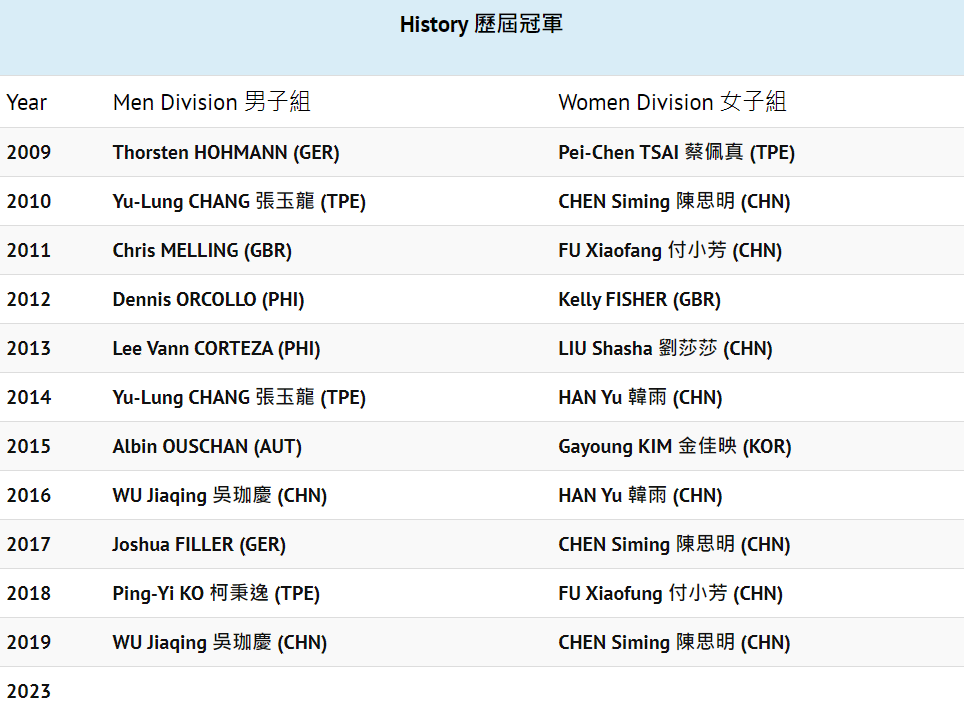Select Thorsten HOHMANN (GER) in 2009 row
Screen dimensions: 964x722
point(226,153)
